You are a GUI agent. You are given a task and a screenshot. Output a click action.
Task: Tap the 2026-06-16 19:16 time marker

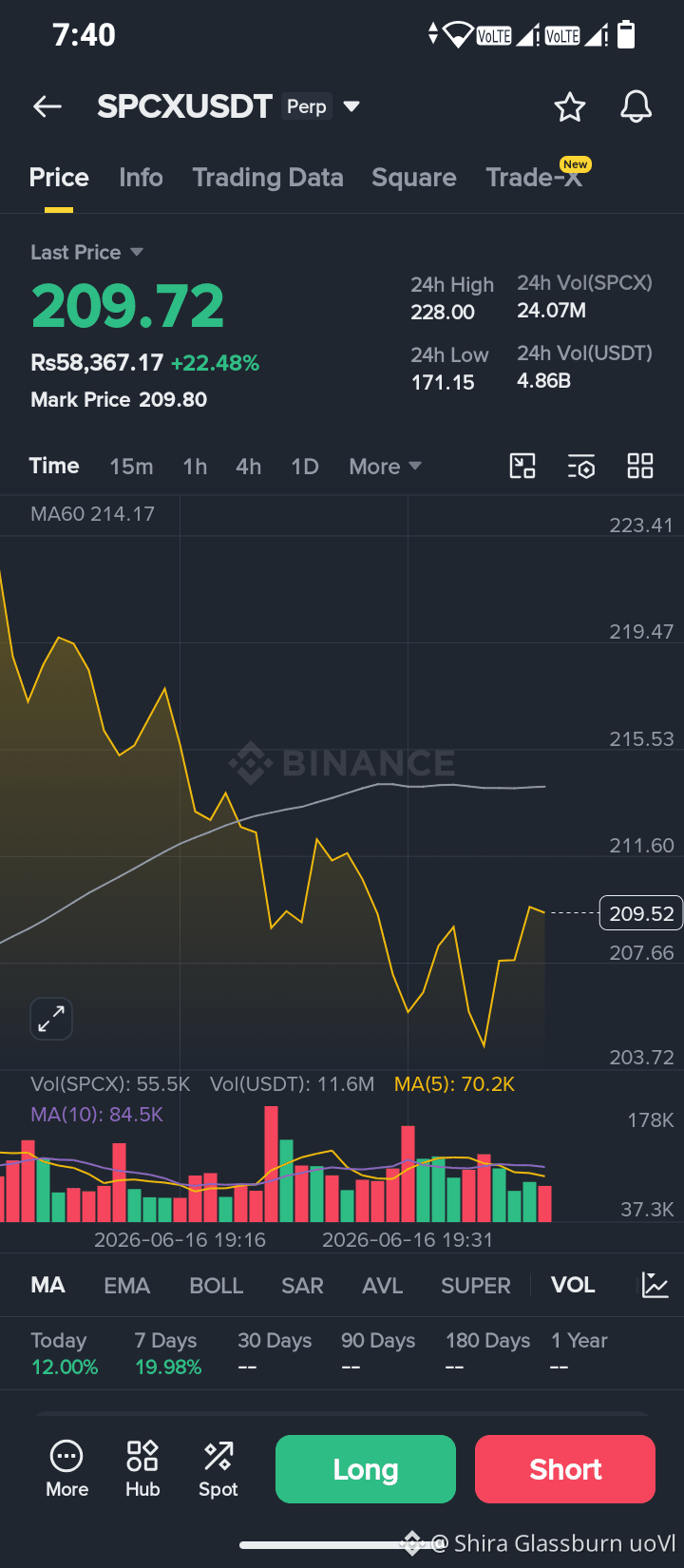click(180, 1239)
